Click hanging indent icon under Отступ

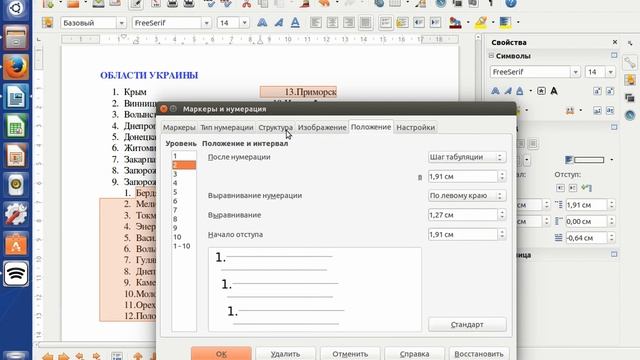coord(587,188)
